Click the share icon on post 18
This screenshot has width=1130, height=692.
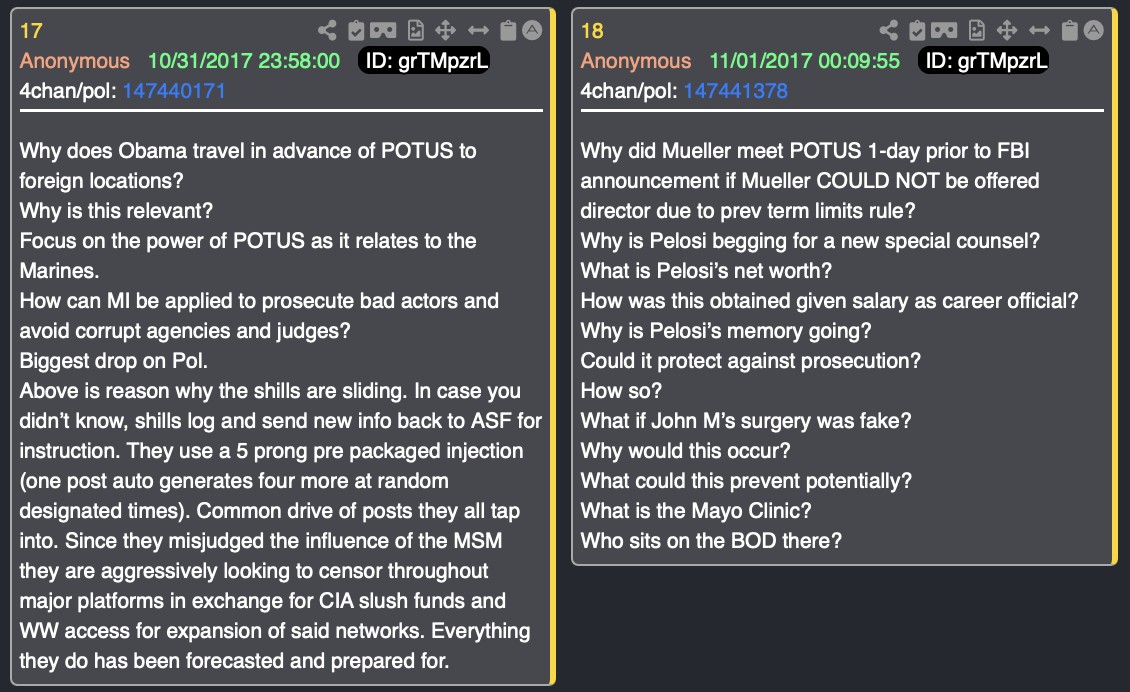[x=889, y=30]
